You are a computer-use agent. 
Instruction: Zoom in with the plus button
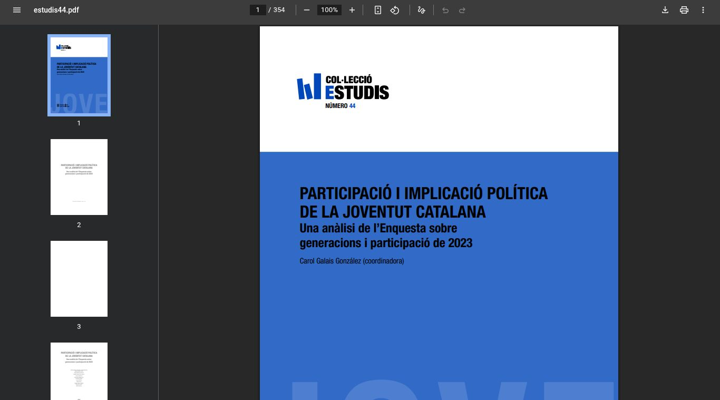(352, 10)
